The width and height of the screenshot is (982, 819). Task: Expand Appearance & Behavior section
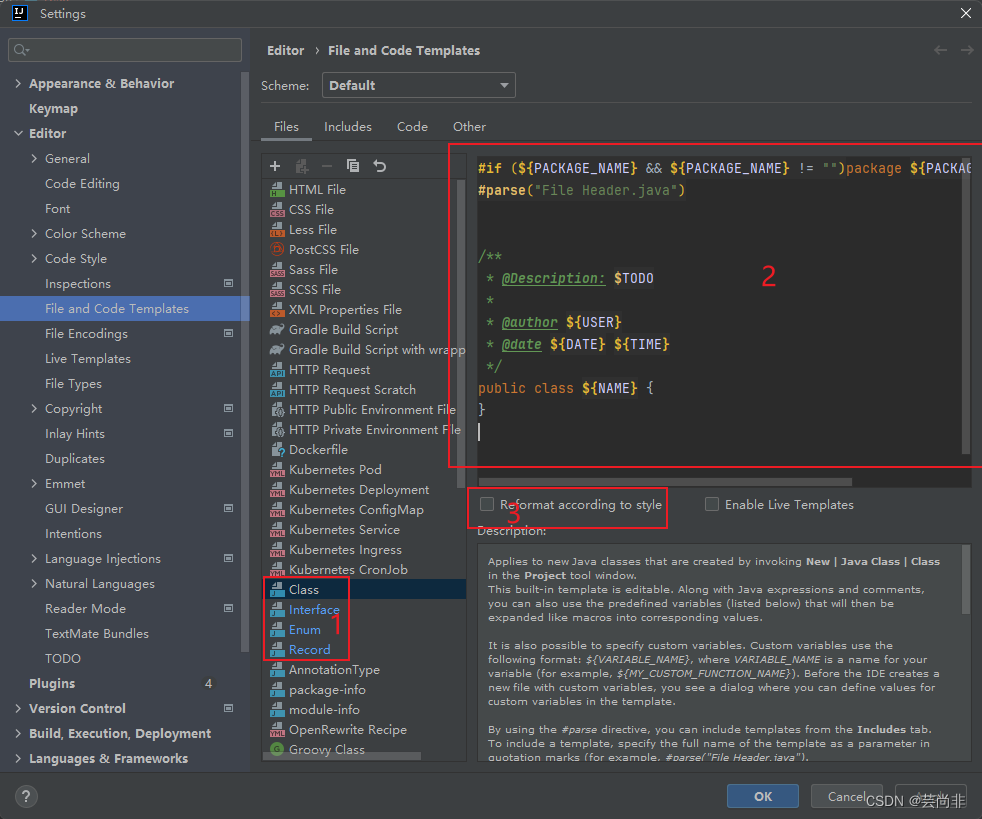18,83
